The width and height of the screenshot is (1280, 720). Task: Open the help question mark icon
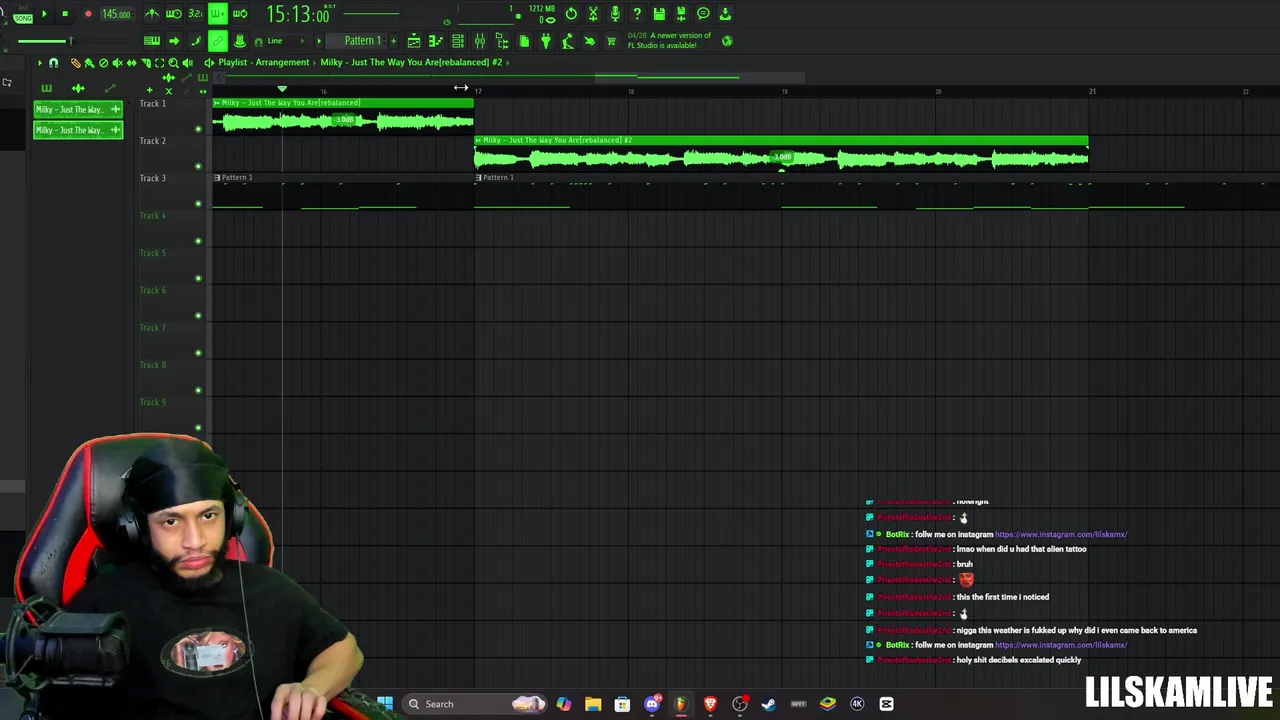point(637,14)
